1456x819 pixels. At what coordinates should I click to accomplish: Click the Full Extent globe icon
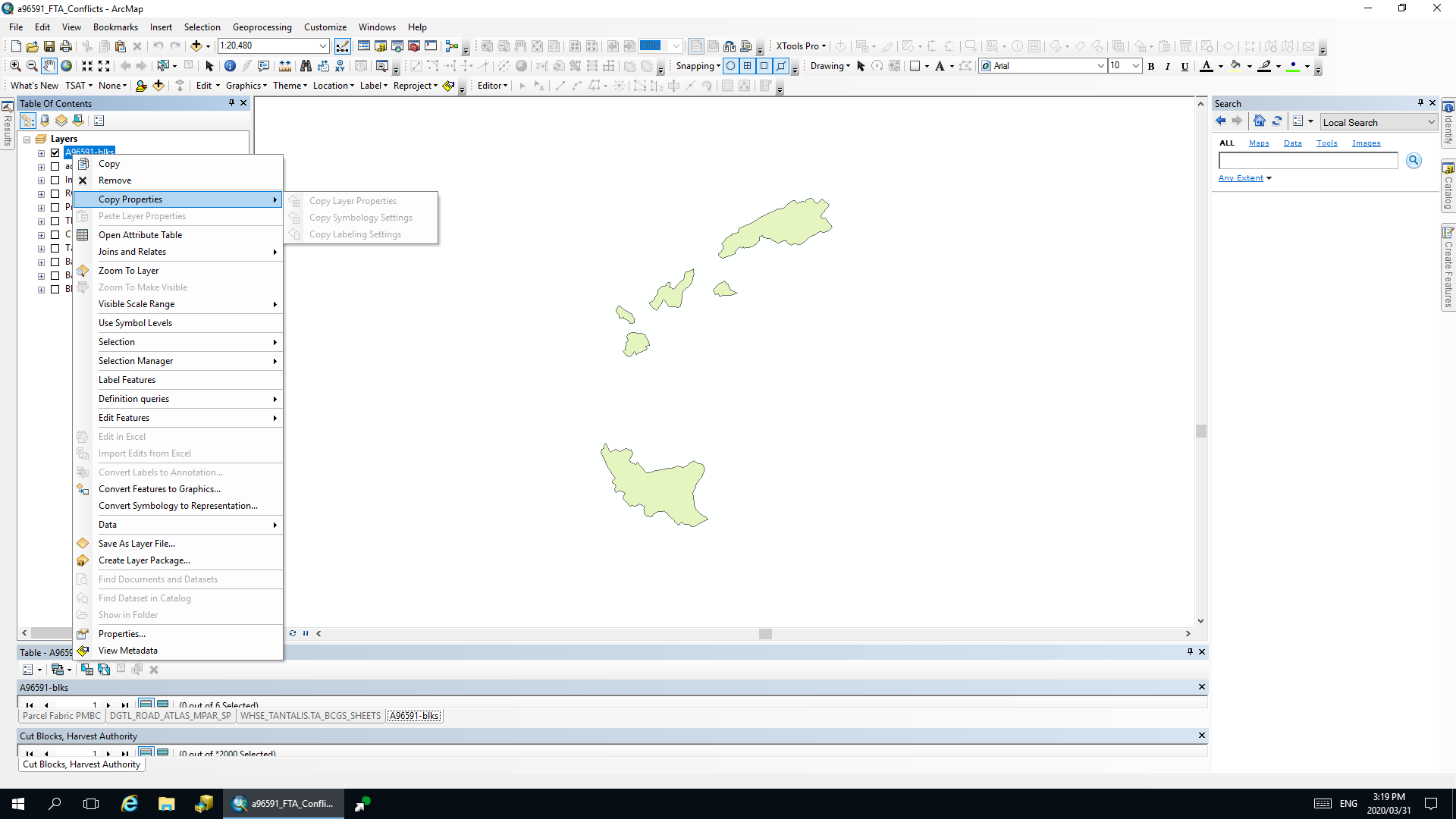[x=67, y=66]
